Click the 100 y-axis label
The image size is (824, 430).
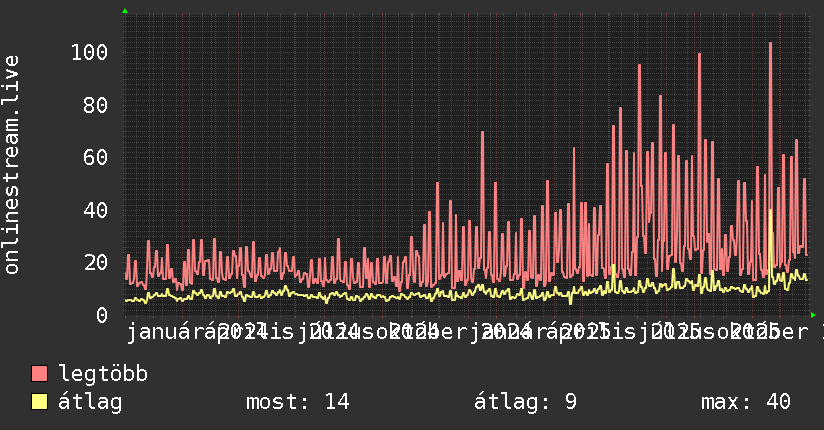click(x=90, y=52)
